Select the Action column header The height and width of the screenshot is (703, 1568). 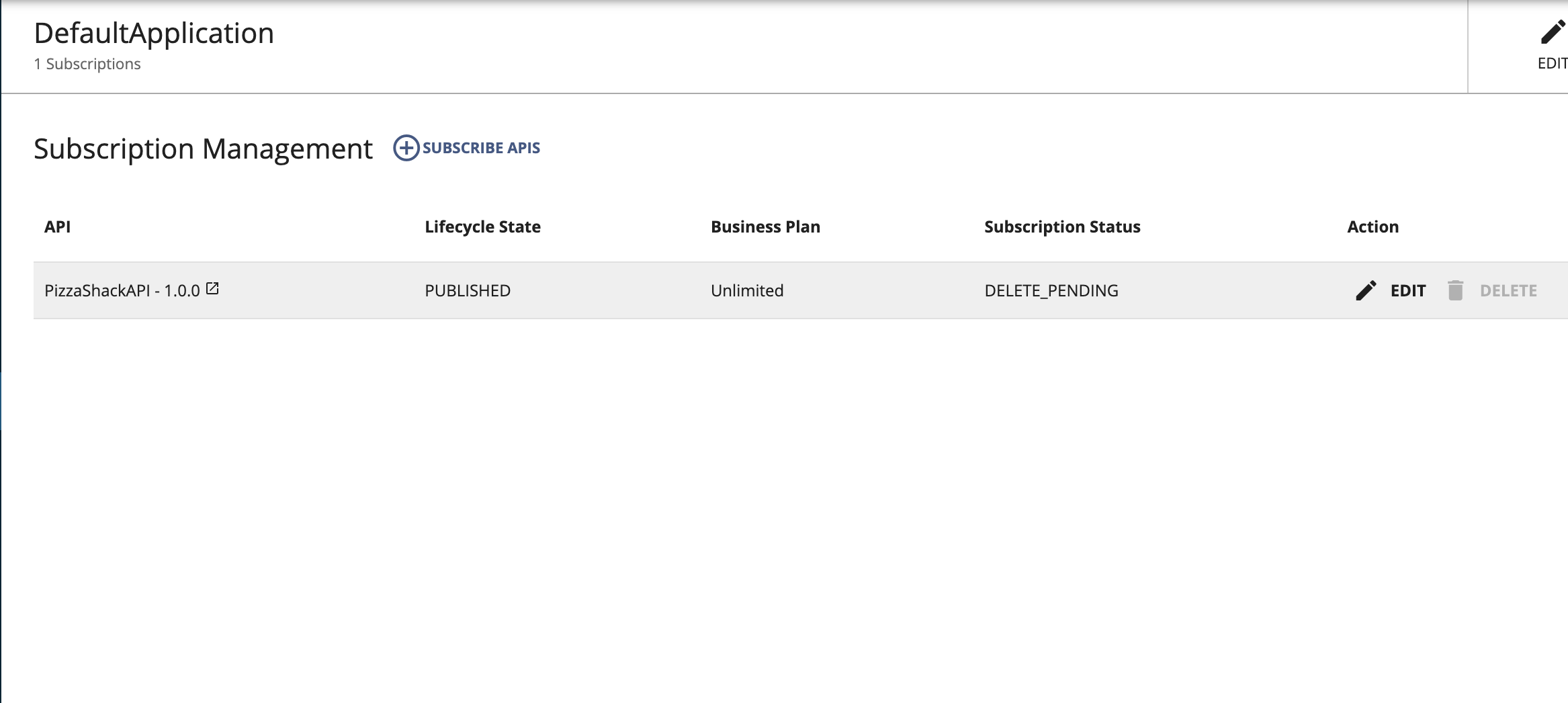(1373, 226)
